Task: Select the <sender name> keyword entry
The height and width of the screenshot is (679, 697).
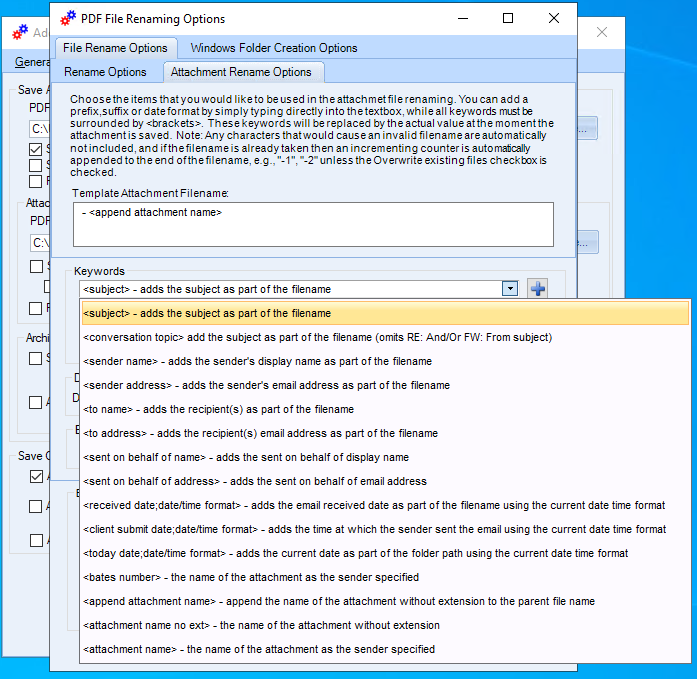Action: pyautogui.click(x=385, y=361)
